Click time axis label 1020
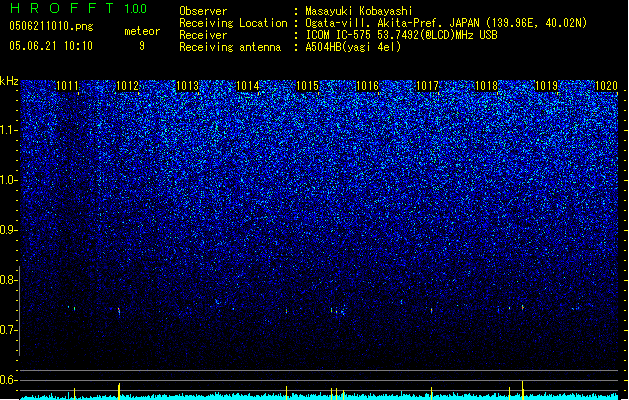Image resolution: width=629 pixels, height=400 pixels. click(606, 86)
